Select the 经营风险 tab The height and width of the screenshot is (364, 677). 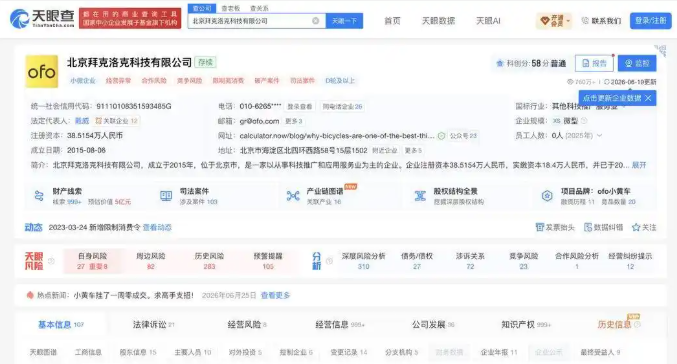247,325
